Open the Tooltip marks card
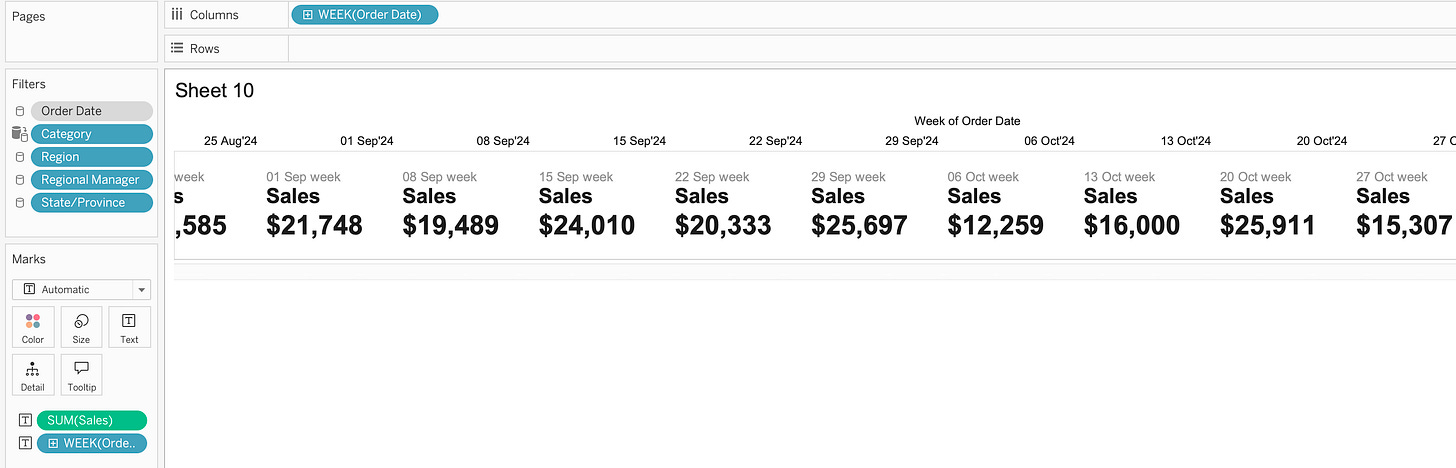This screenshot has height=468, width=1456. click(x=81, y=375)
